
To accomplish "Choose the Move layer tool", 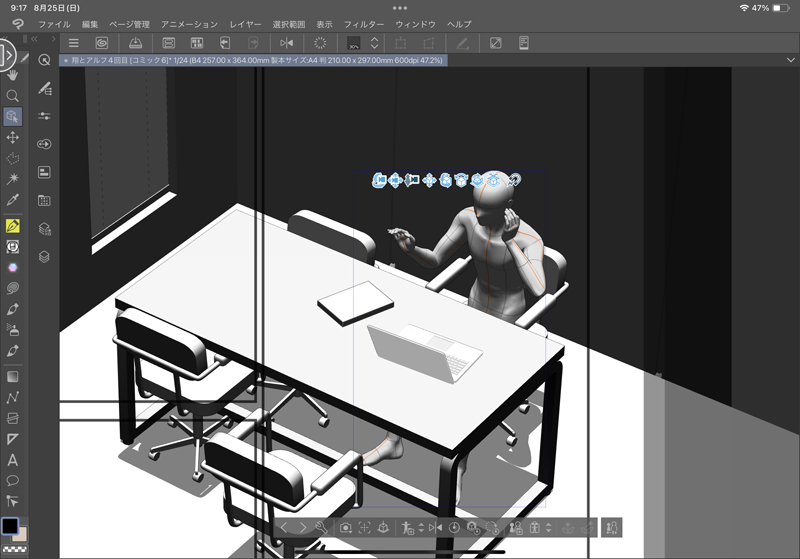I will click(13, 137).
